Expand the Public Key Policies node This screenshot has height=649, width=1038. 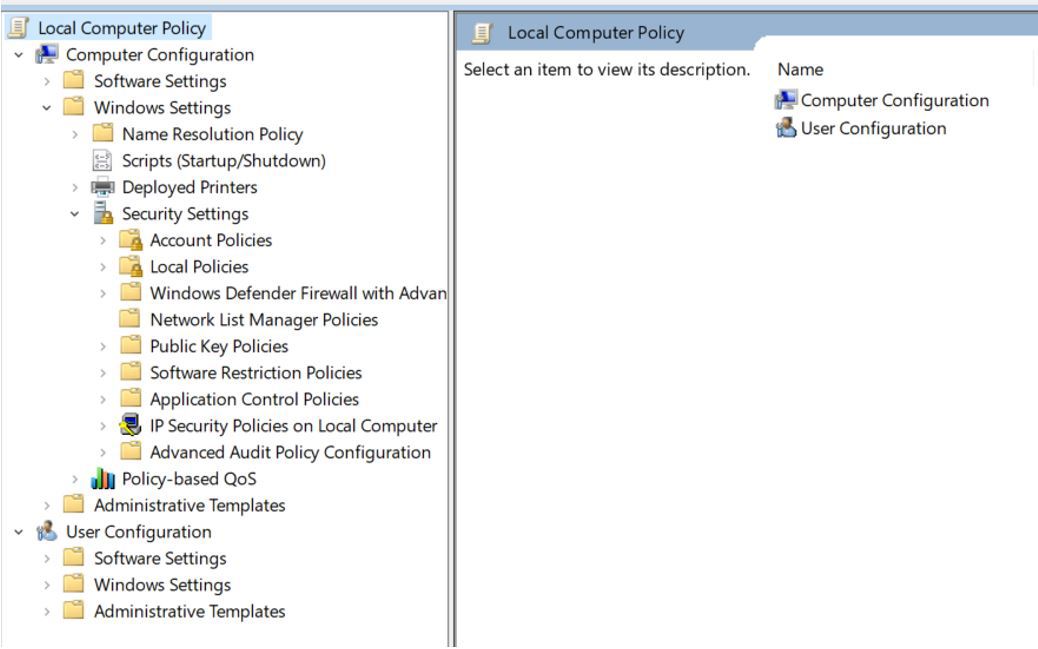point(103,346)
